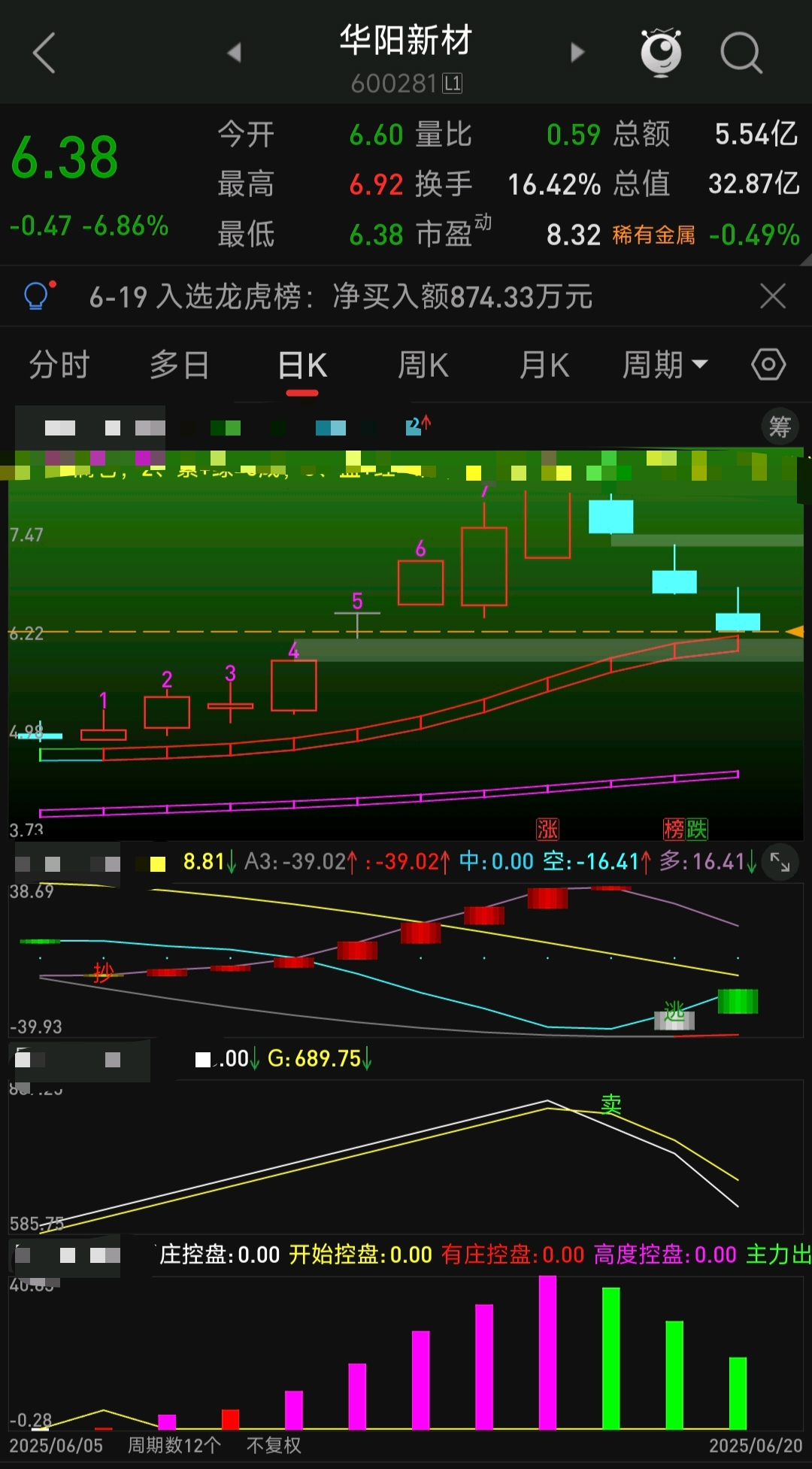Screen dimensions: 812x1469
Task: Tap 开始控盘:0.00 label
Action: pos(361,1255)
